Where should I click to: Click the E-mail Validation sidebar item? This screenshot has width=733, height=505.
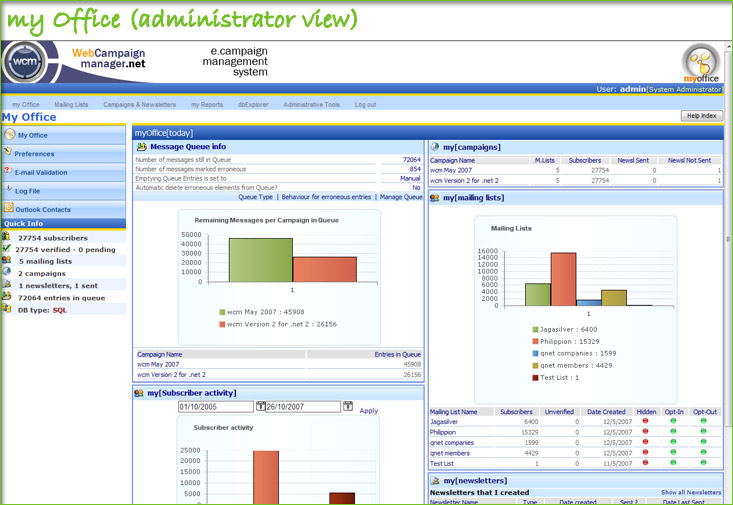[64, 172]
